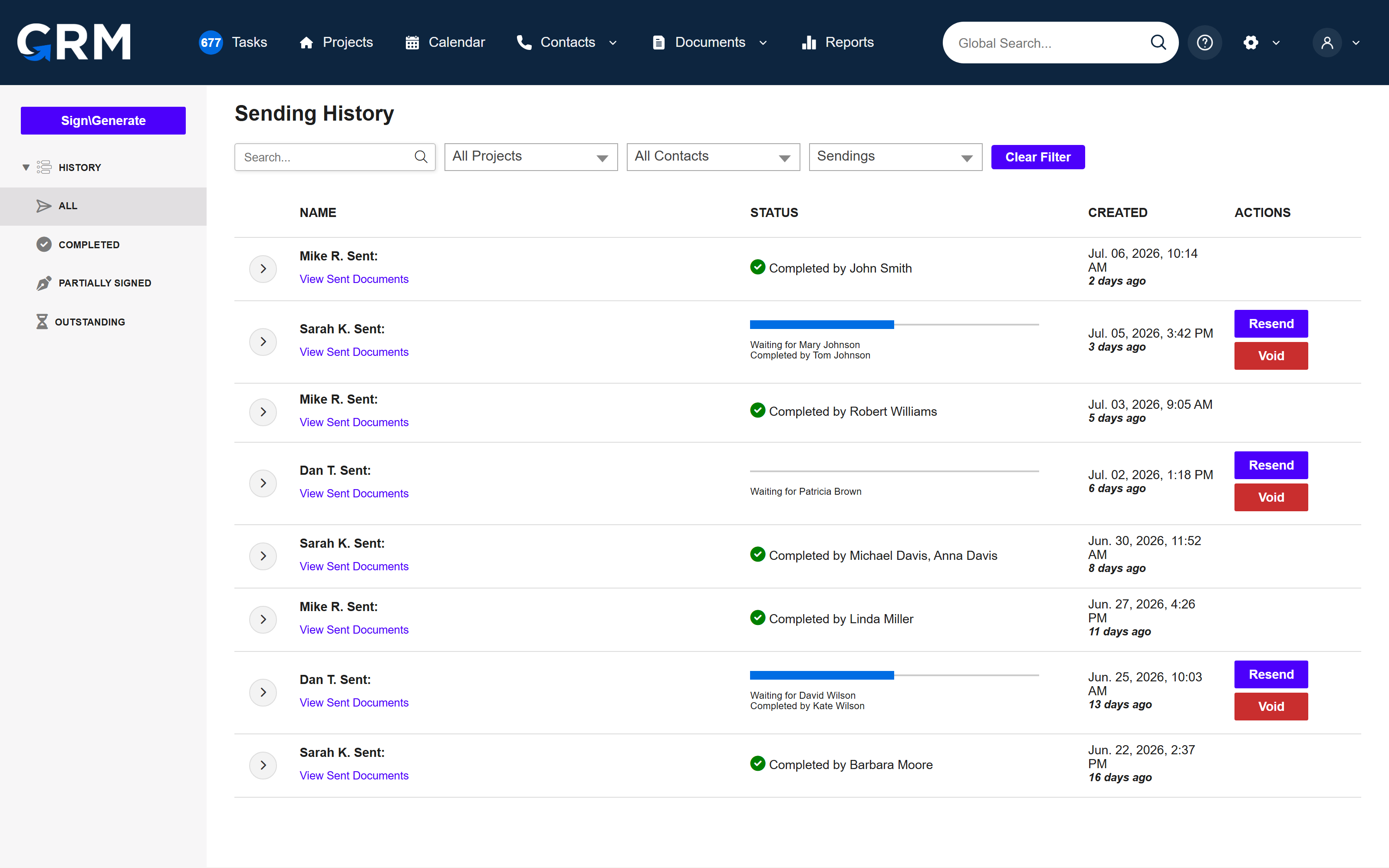Open the 677 tasks badge
This screenshot has width=1389, height=868.
coord(211,43)
